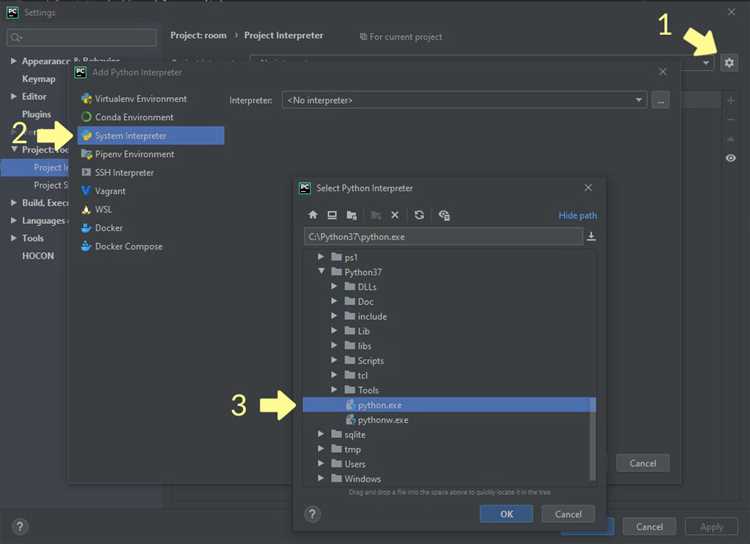Expand Build, Execution settings section
Viewport: 750px width, 544px height.
13,203
